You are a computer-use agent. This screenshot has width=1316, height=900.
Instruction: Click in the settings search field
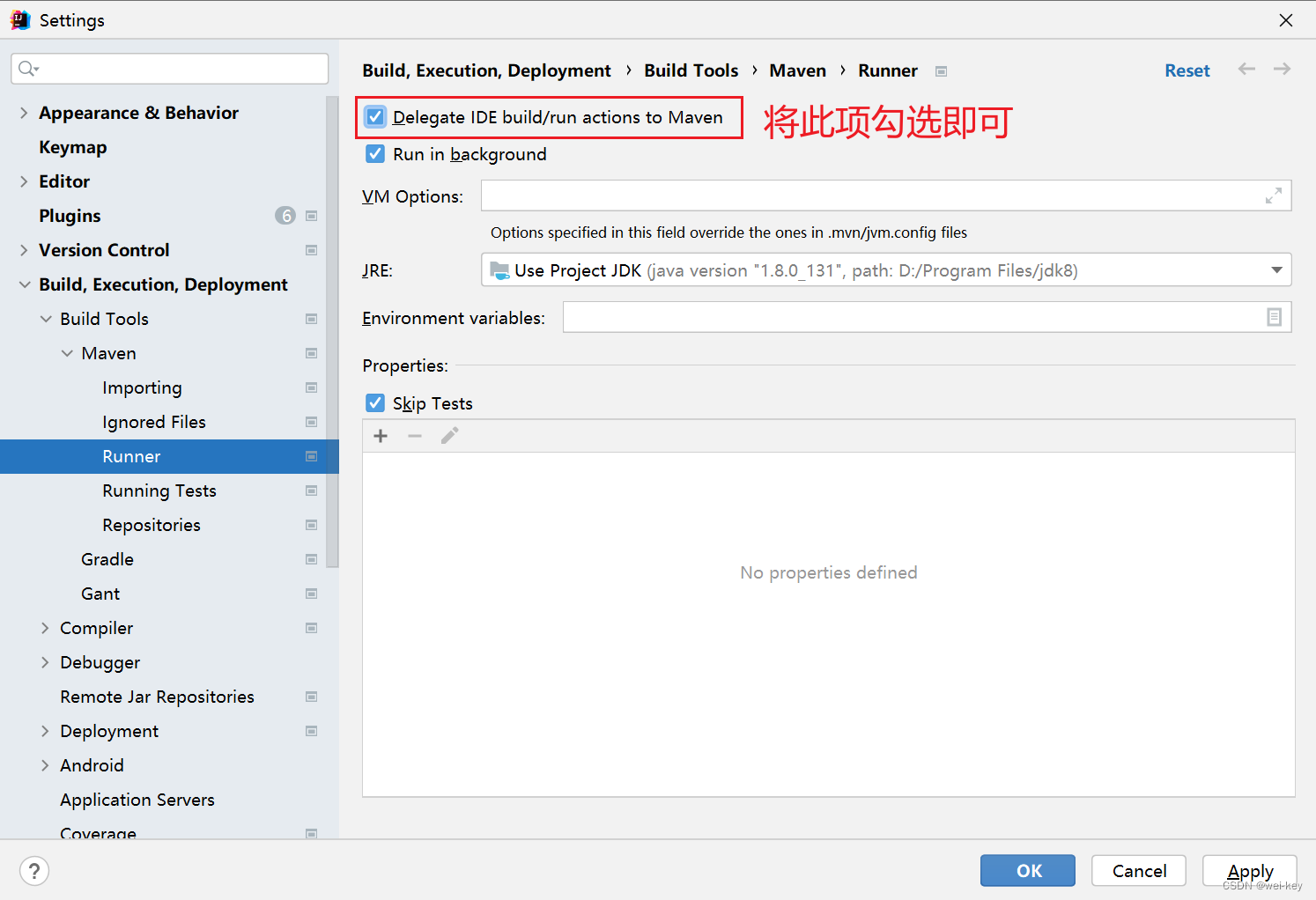[170, 69]
